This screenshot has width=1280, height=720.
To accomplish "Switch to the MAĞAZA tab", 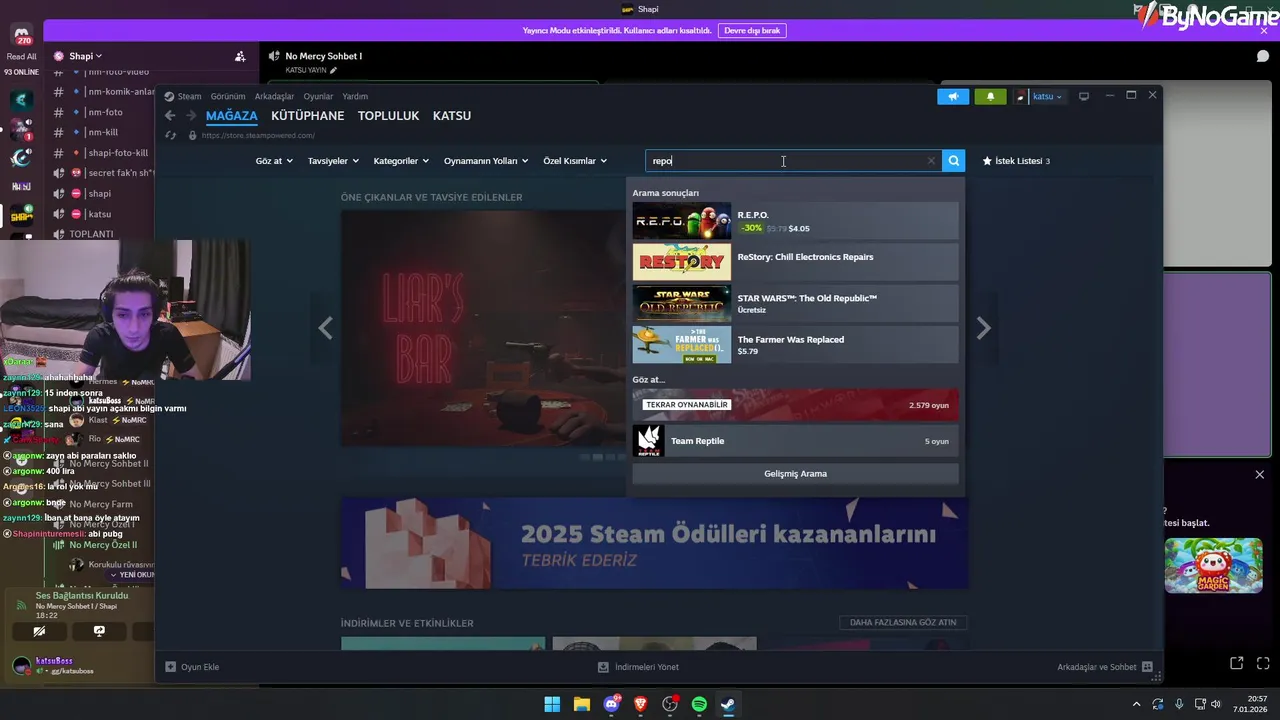I will (x=232, y=116).
